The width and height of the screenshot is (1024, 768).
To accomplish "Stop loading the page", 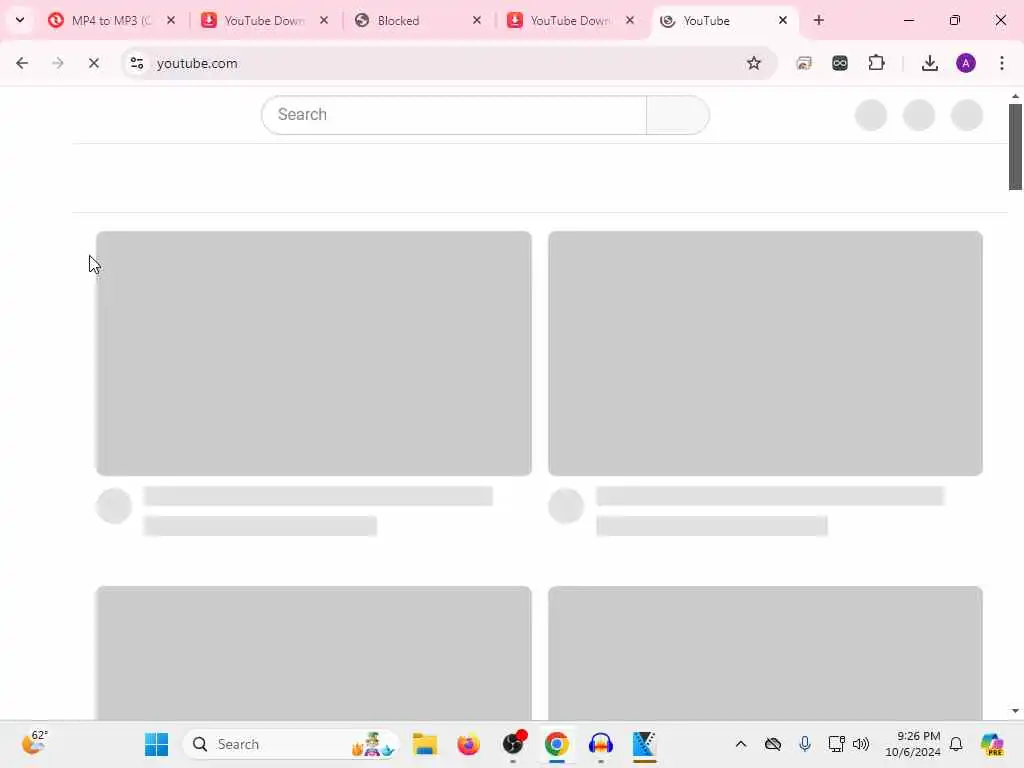I will (93, 63).
